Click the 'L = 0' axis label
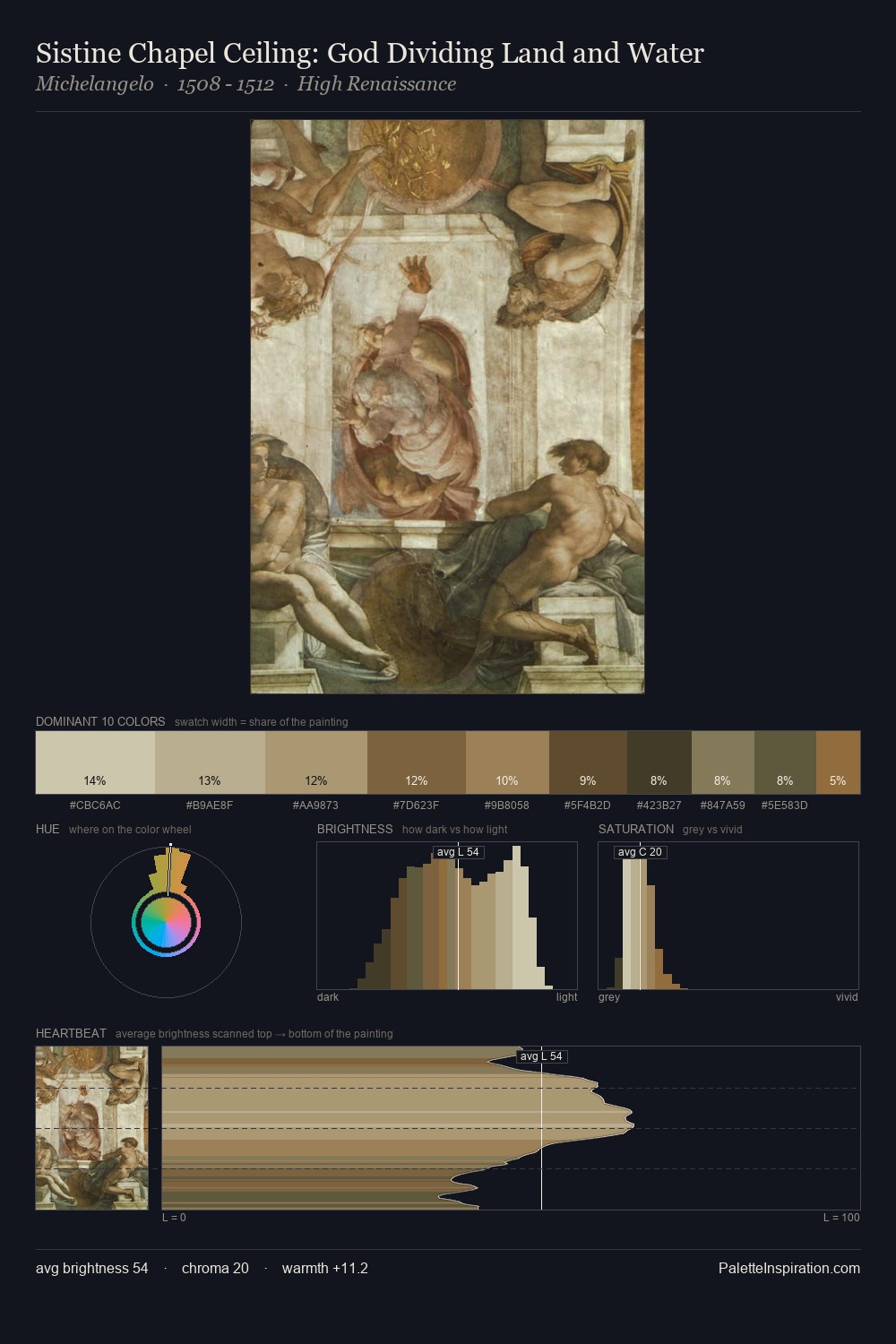The height and width of the screenshot is (1344, 896). 174,1218
